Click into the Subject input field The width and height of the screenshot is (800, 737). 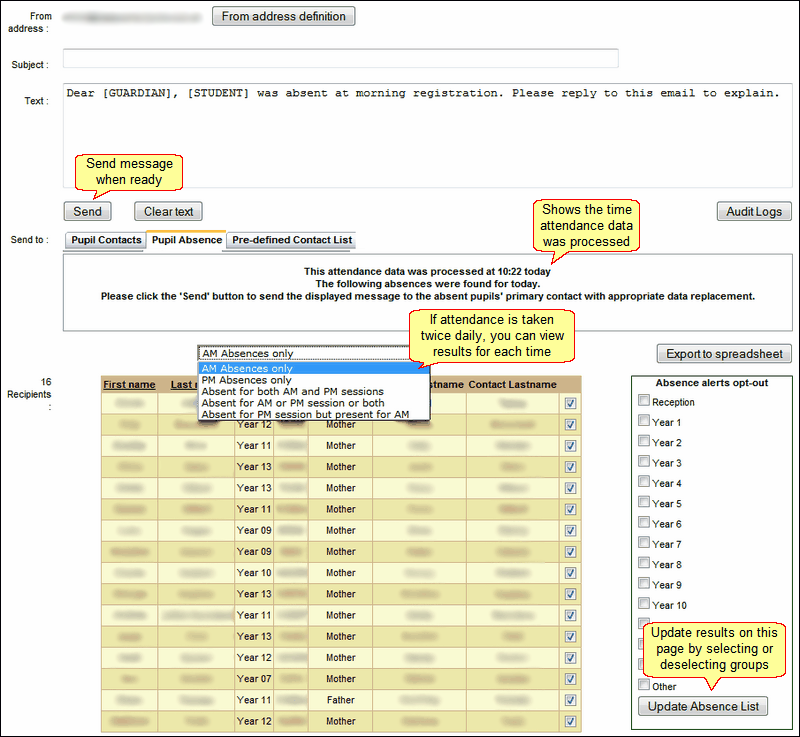pos(340,58)
